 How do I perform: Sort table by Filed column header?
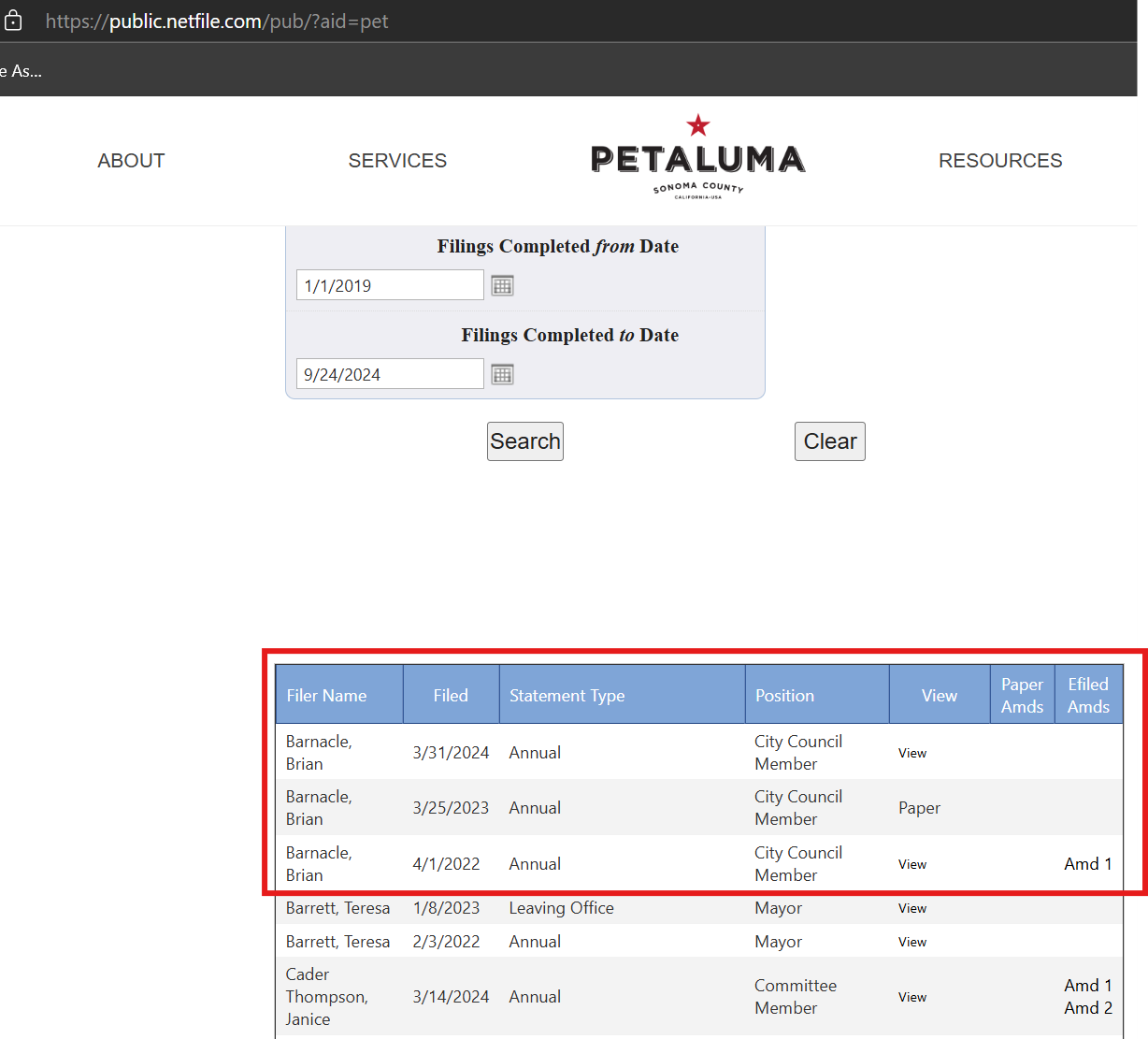click(x=451, y=696)
